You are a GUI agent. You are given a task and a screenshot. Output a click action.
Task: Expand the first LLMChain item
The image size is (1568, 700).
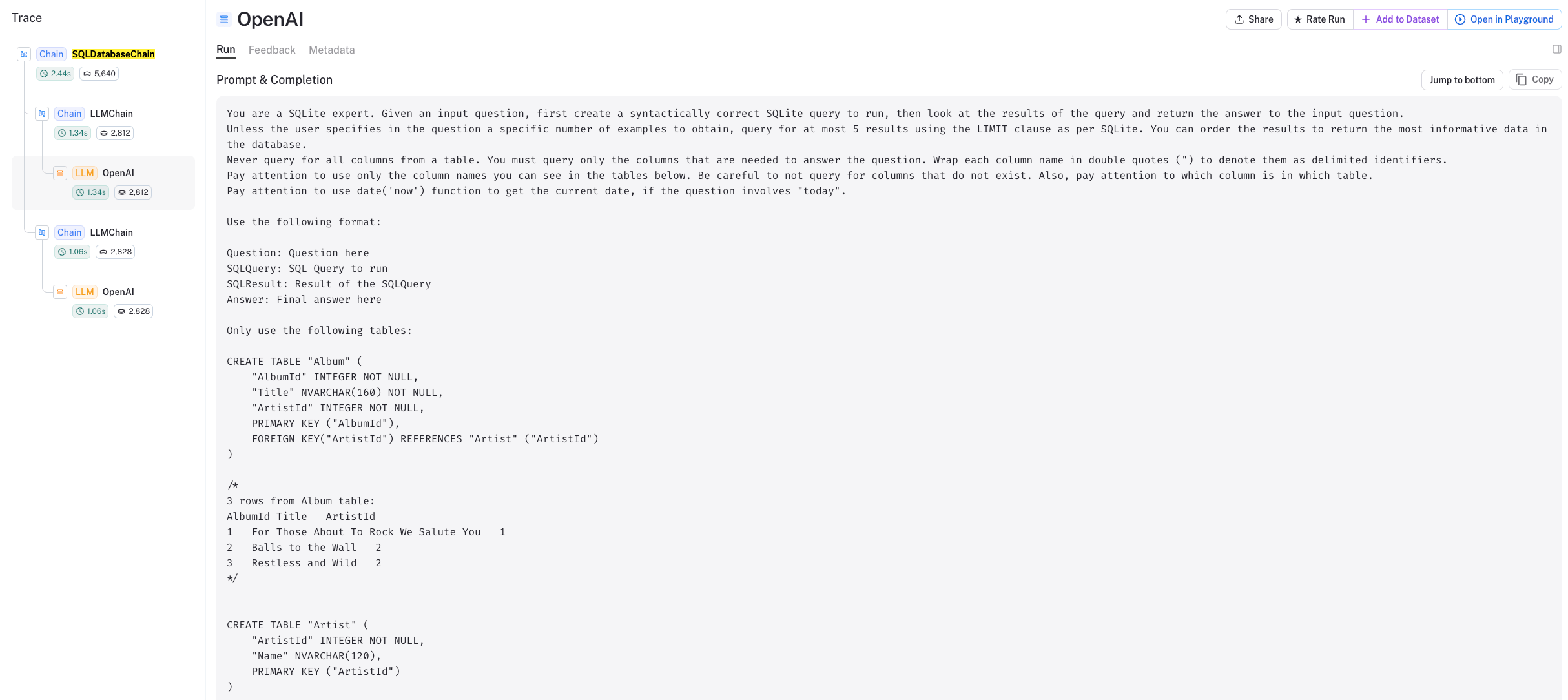click(43, 113)
